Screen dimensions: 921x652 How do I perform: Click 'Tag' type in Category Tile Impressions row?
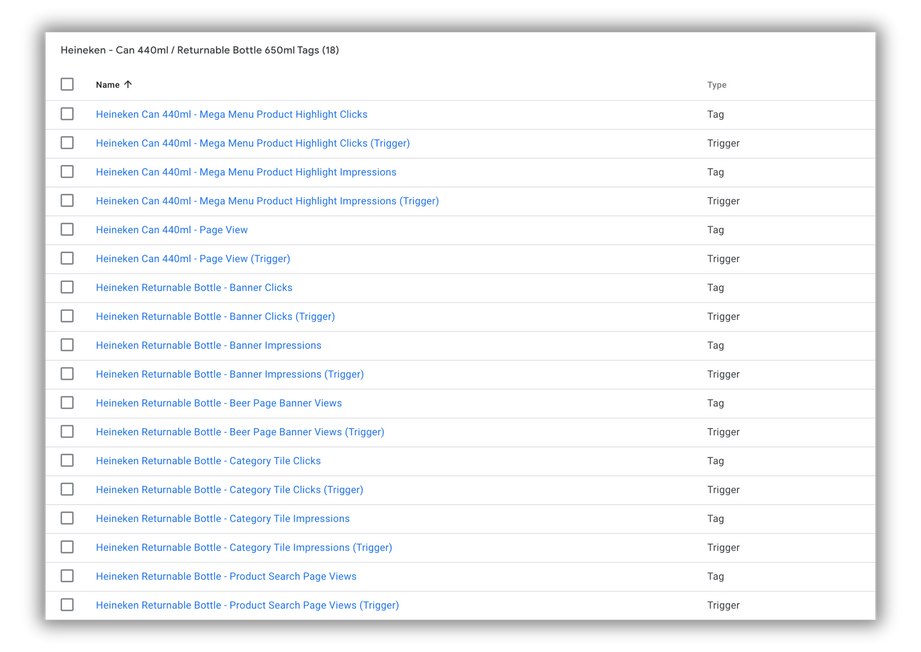pyautogui.click(x=715, y=519)
